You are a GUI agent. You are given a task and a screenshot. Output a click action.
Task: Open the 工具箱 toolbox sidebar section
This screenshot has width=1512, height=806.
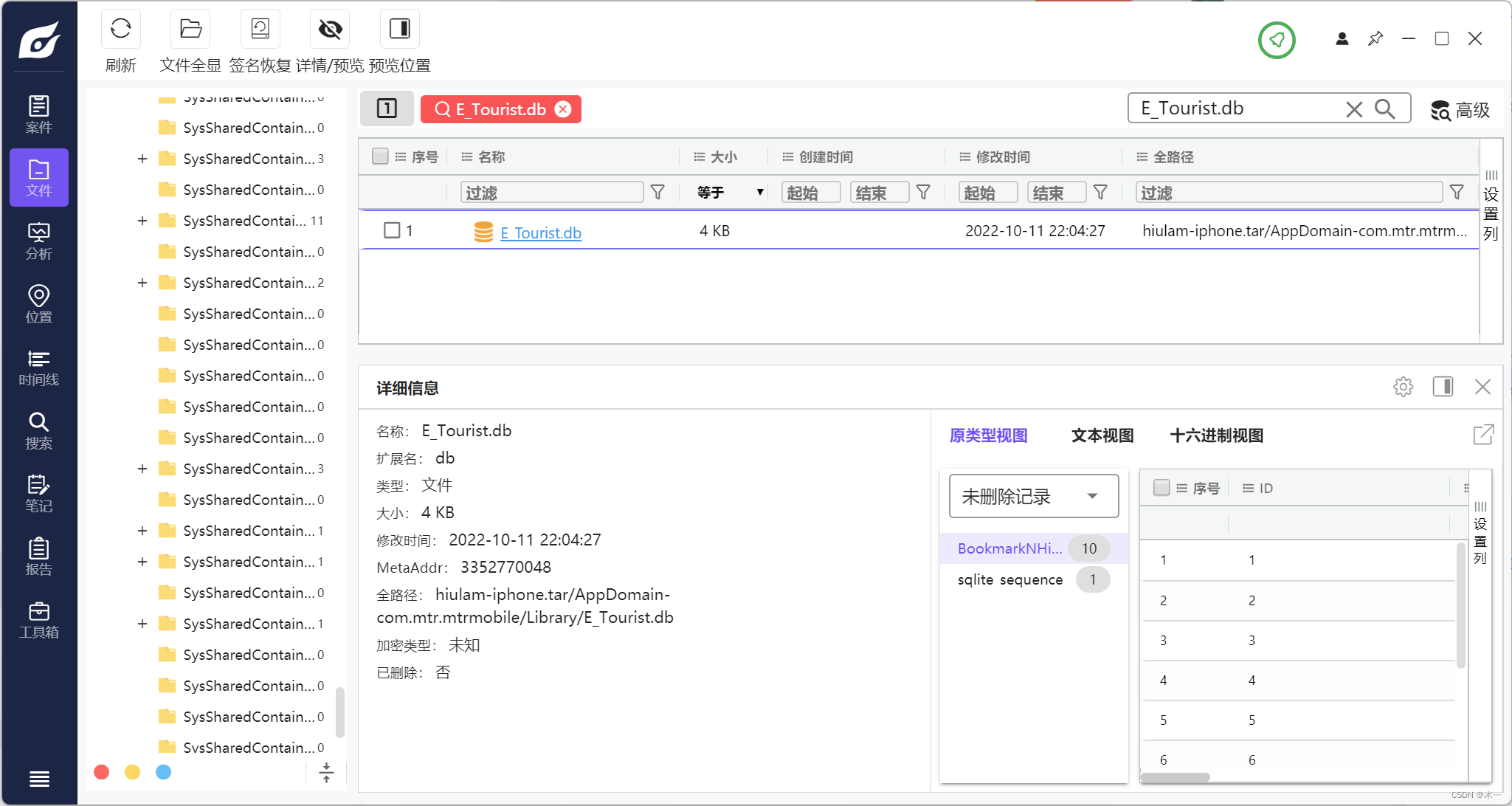(38, 620)
